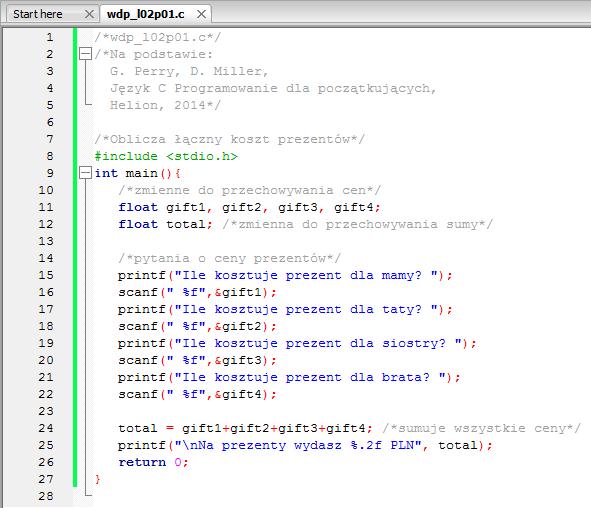Click the comment 'zmienna do przechowywania sumy'
Viewport: 591px width, 508px height.
coord(357,224)
